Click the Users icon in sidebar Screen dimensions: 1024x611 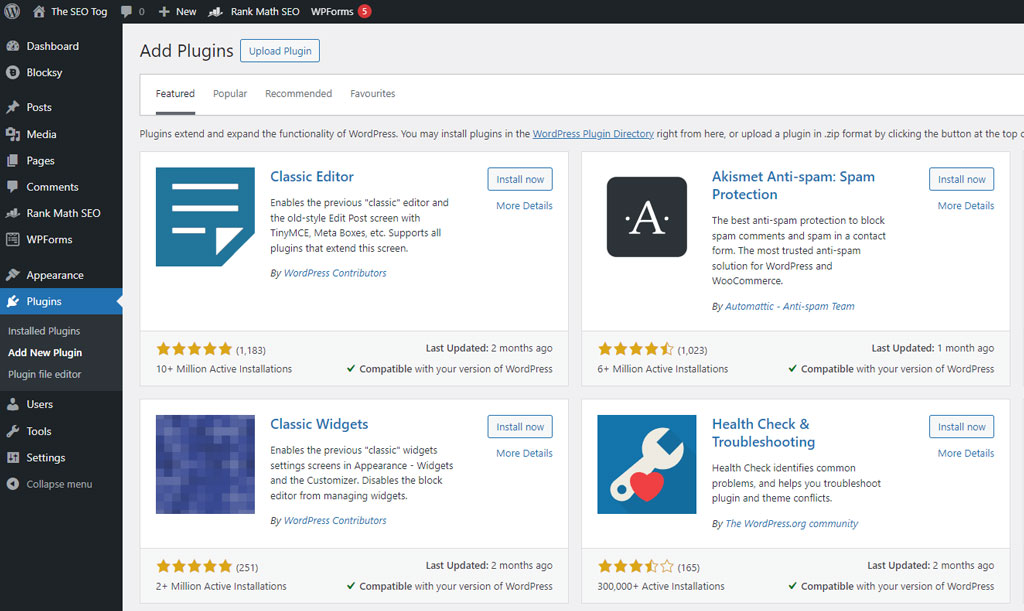click(12, 404)
